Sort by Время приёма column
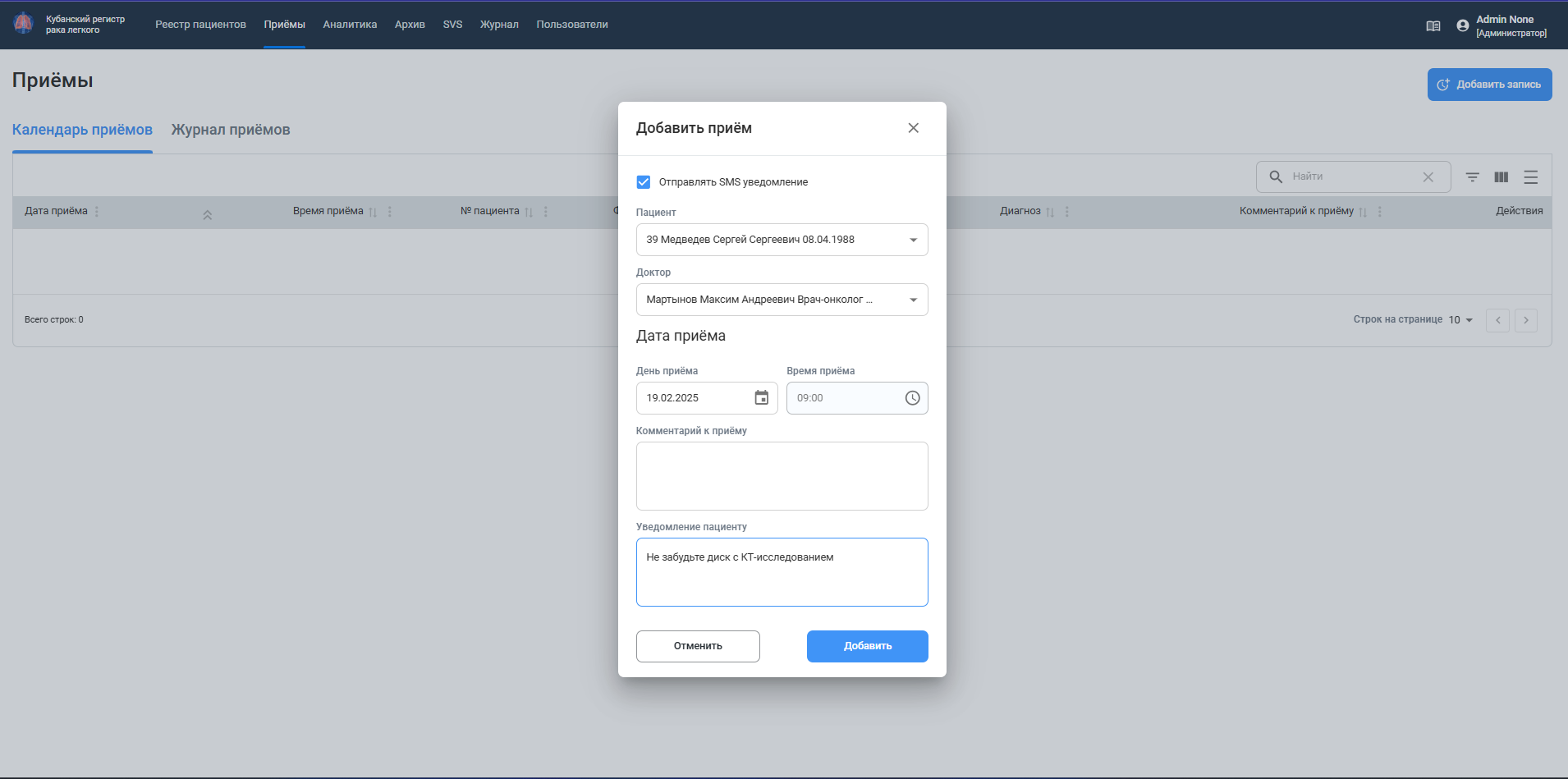This screenshot has height=779, width=1568. point(373,212)
